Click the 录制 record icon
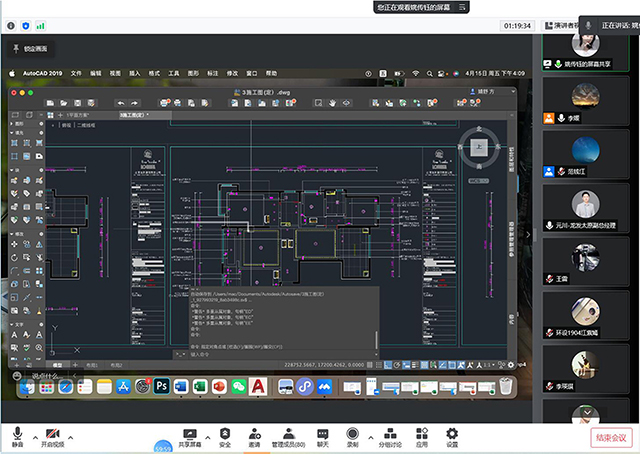Screen dimensions: 640x454 [x=352, y=432]
